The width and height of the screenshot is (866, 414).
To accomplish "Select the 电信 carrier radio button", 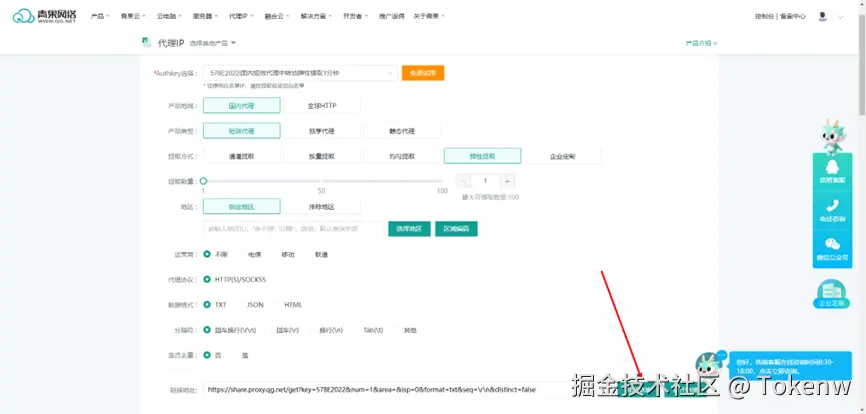I will point(240,254).
